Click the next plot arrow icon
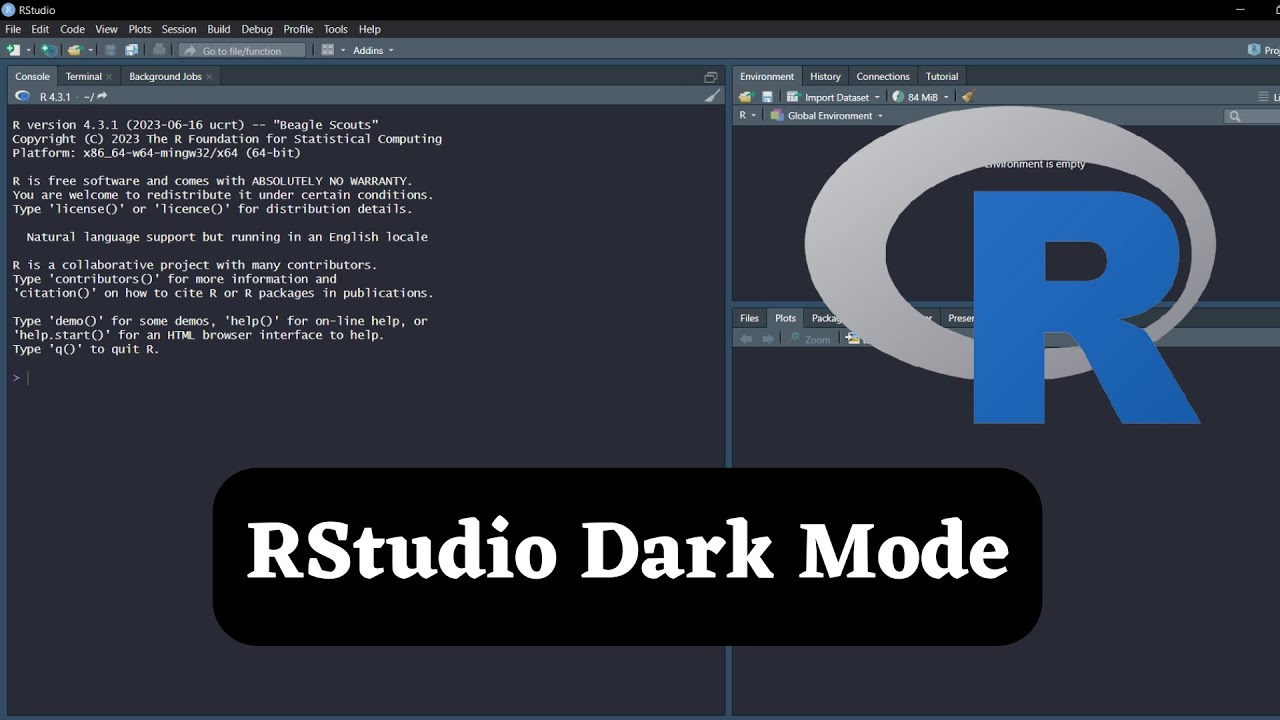Image resolution: width=1280 pixels, height=720 pixels. (768, 339)
